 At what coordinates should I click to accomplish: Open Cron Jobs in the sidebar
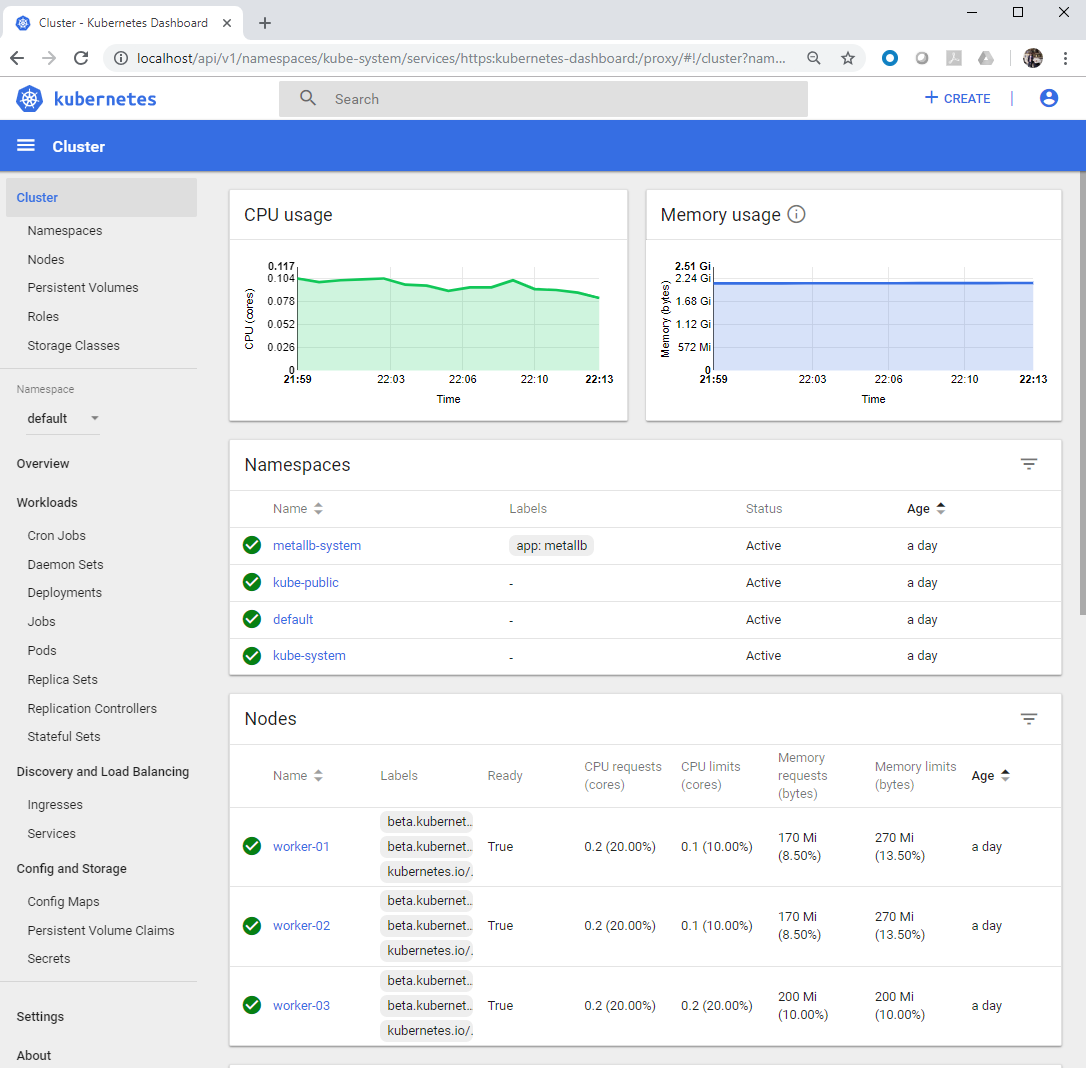coord(57,535)
